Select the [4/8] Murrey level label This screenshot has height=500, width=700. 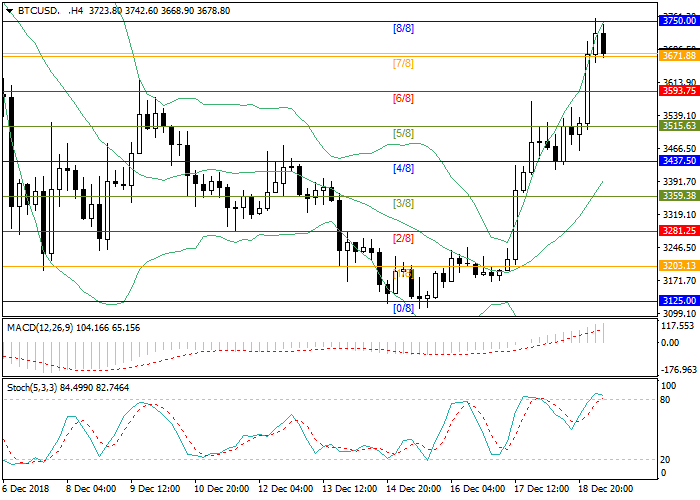pos(403,169)
